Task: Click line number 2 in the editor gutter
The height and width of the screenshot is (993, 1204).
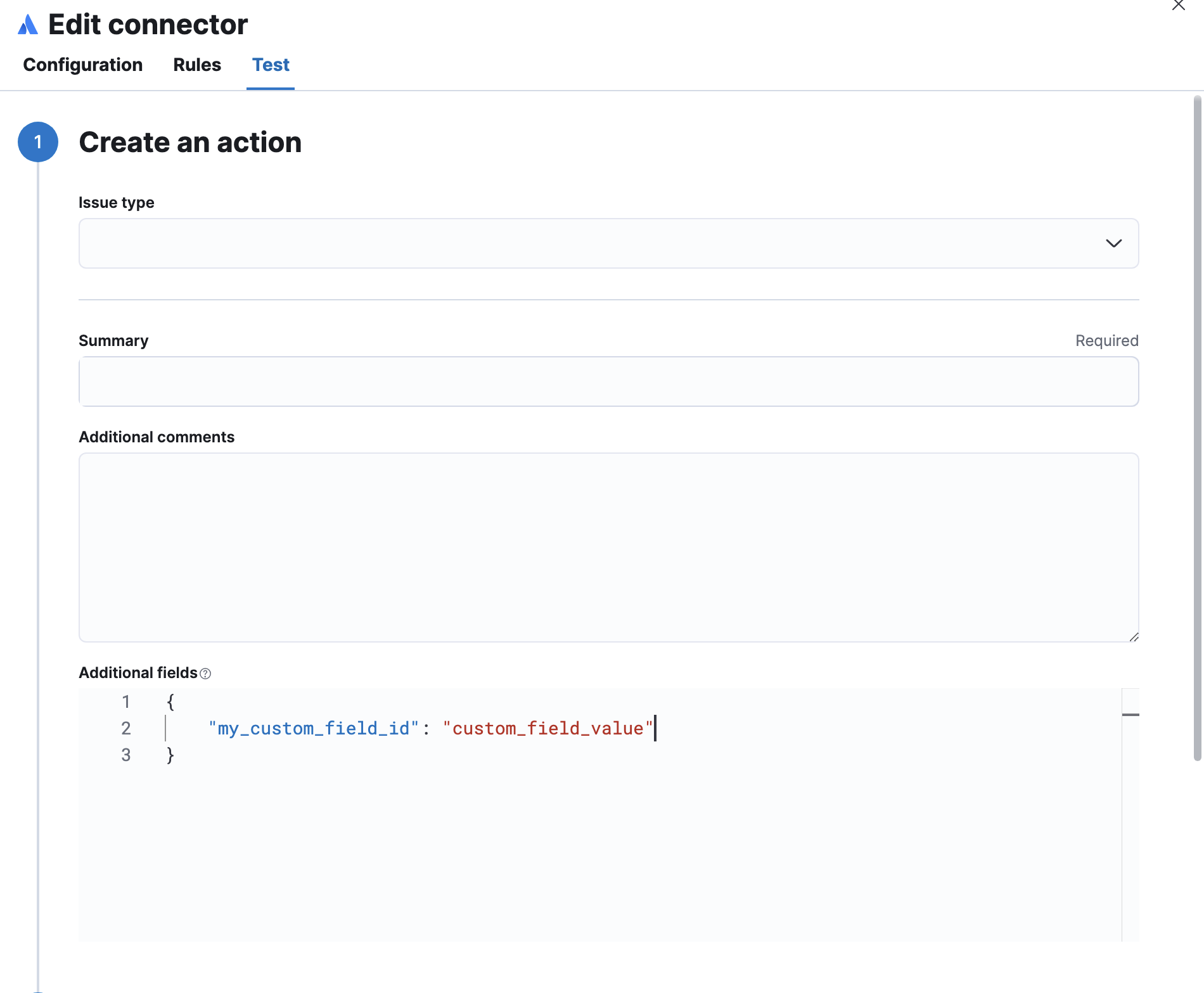Action: click(126, 728)
